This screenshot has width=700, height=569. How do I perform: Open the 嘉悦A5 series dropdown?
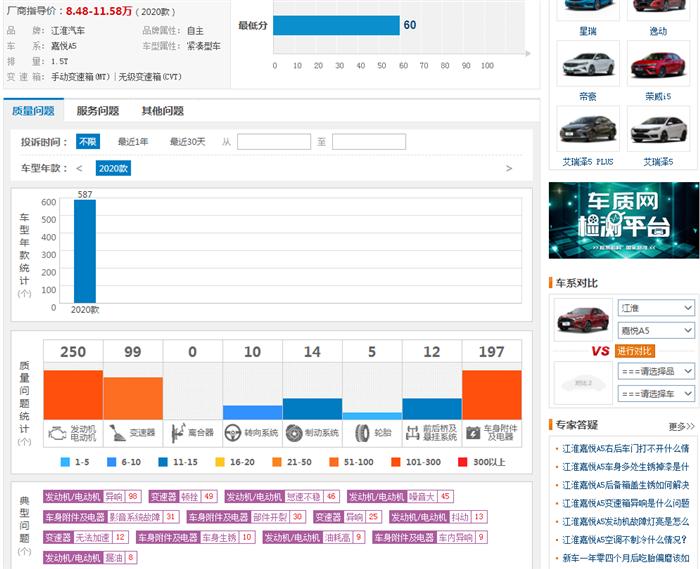point(656,331)
